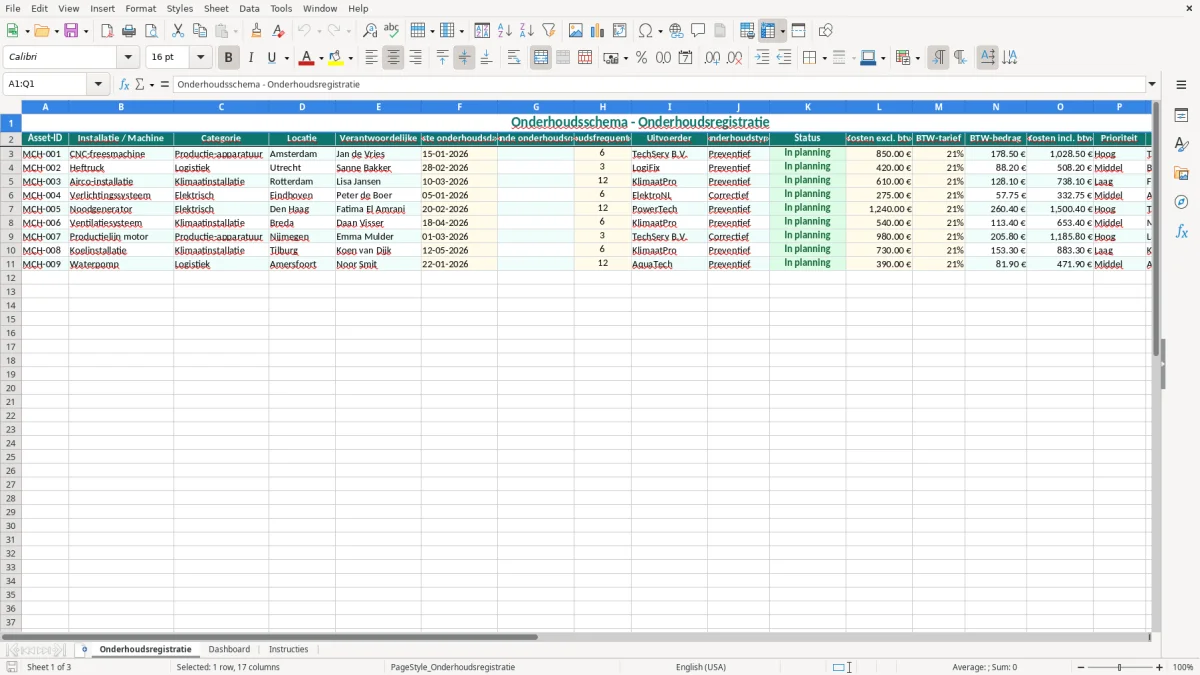This screenshot has width=1200, height=675.
Task: Open the font size dropdown showing 16 pt
Action: coord(200,58)
